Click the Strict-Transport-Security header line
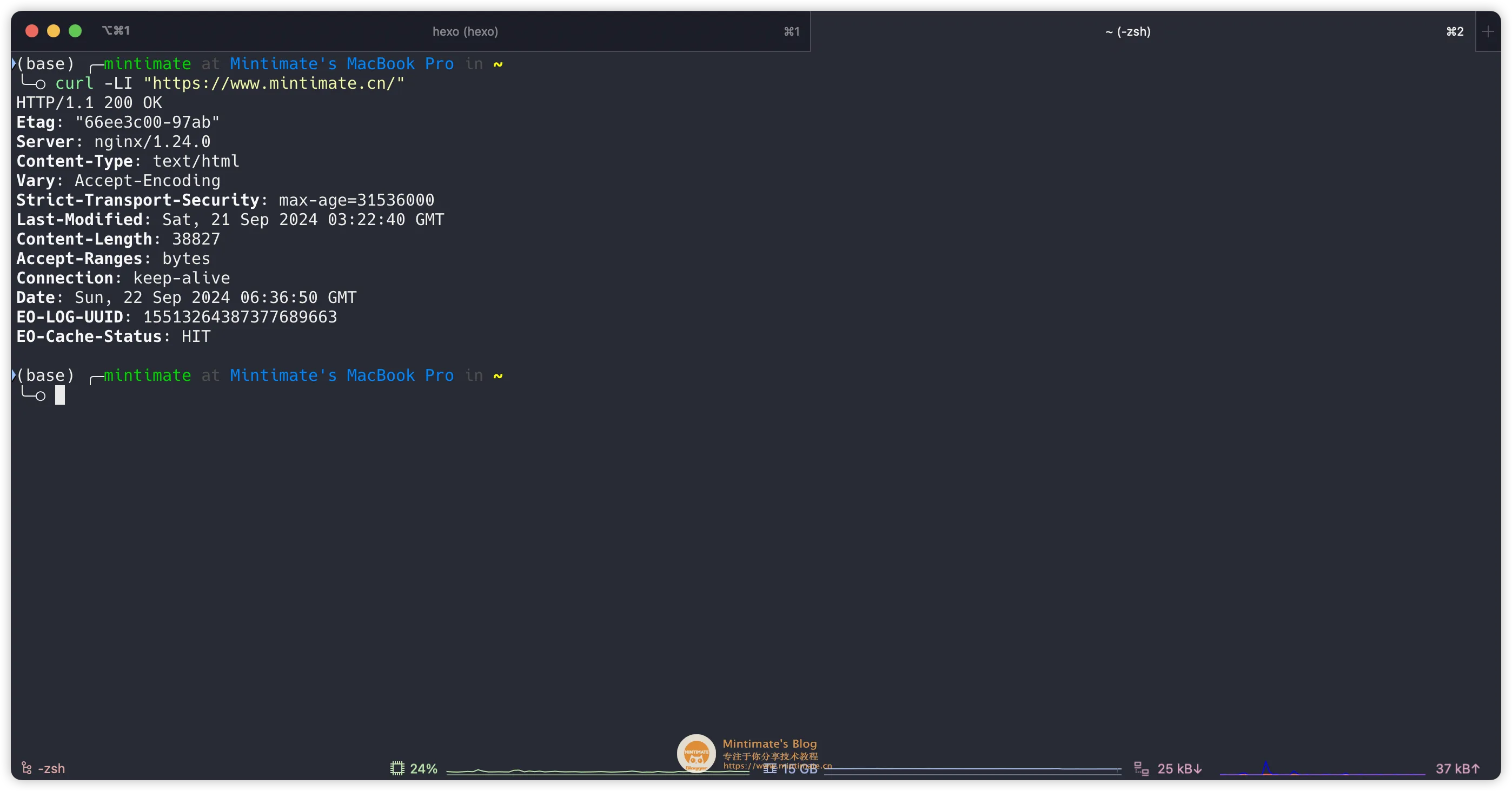 (x=226, y=200)
